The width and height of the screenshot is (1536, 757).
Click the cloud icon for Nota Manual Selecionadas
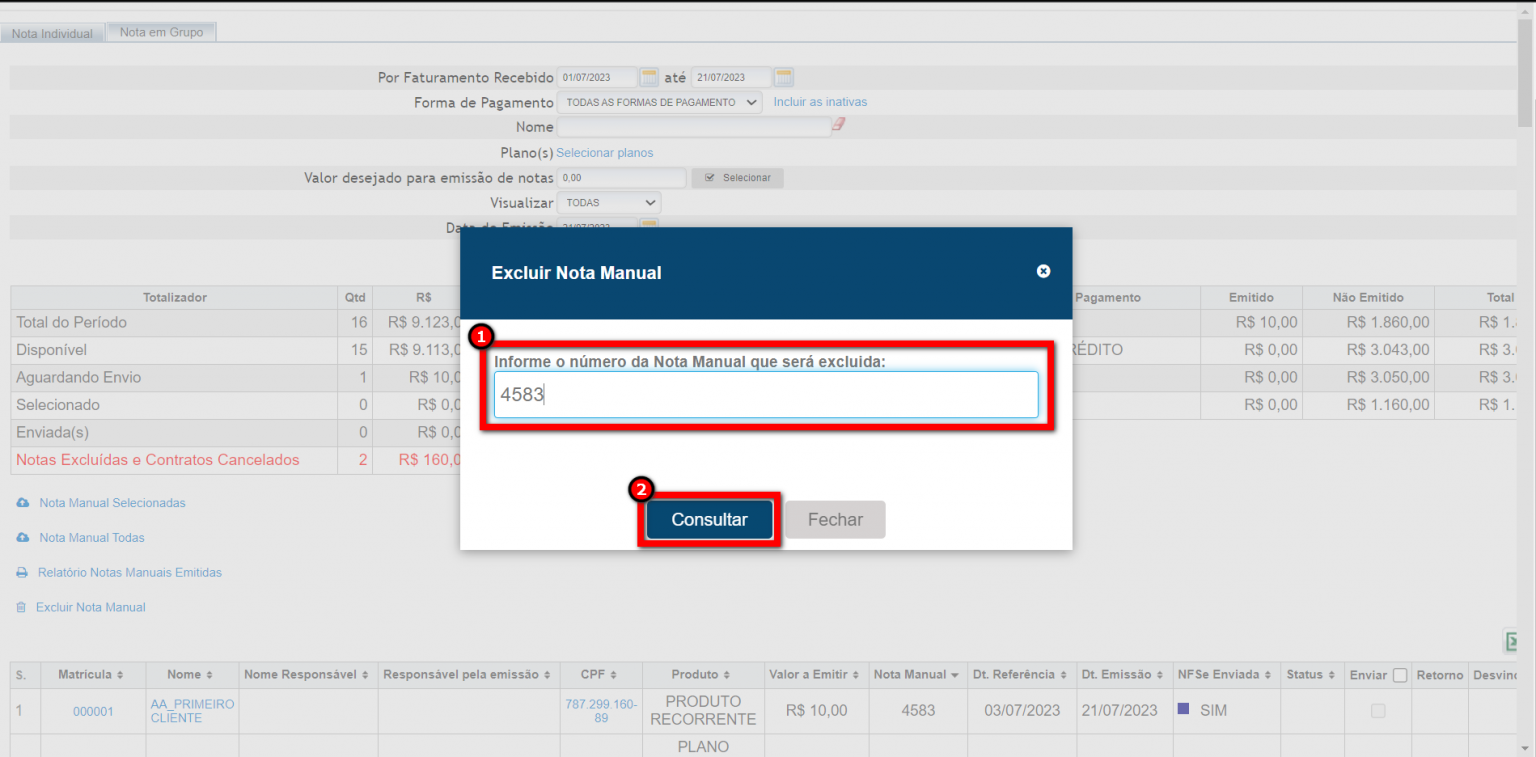(x=23, y=503)
